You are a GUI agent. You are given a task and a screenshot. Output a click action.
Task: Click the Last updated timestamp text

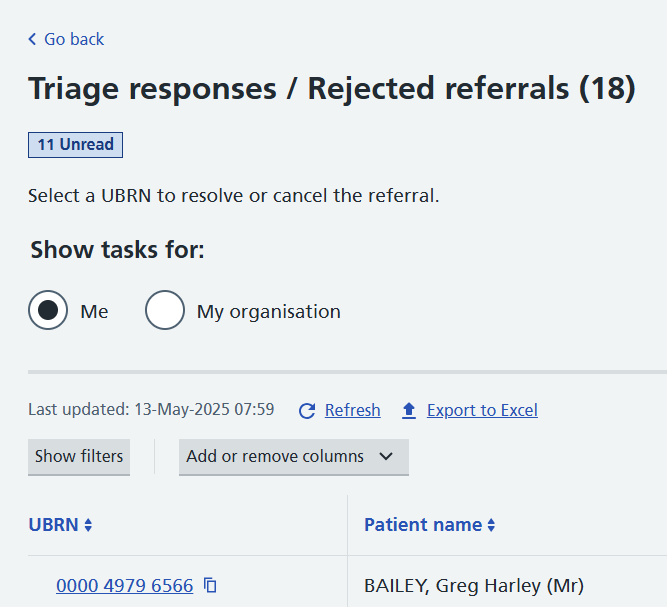(x=151, y=410)
